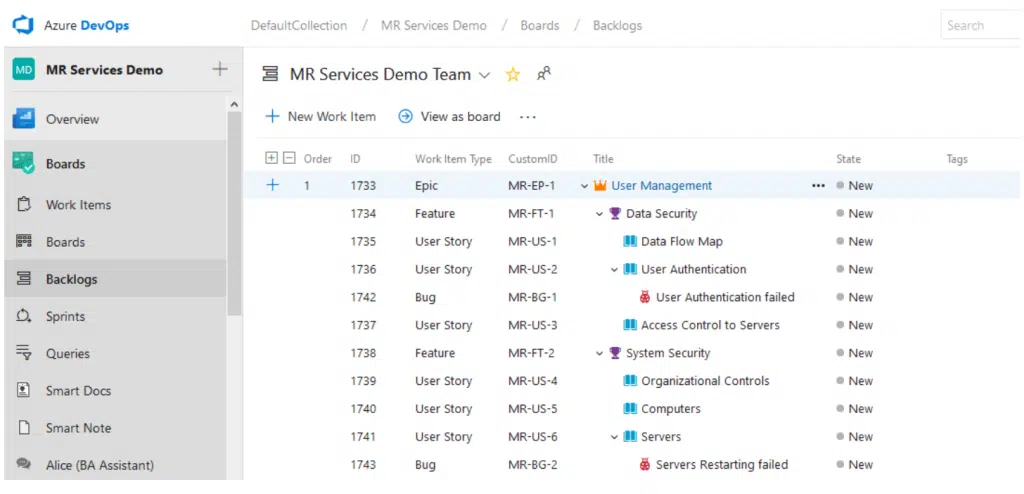Click View as board button
1024x494 pixels.
449,116
